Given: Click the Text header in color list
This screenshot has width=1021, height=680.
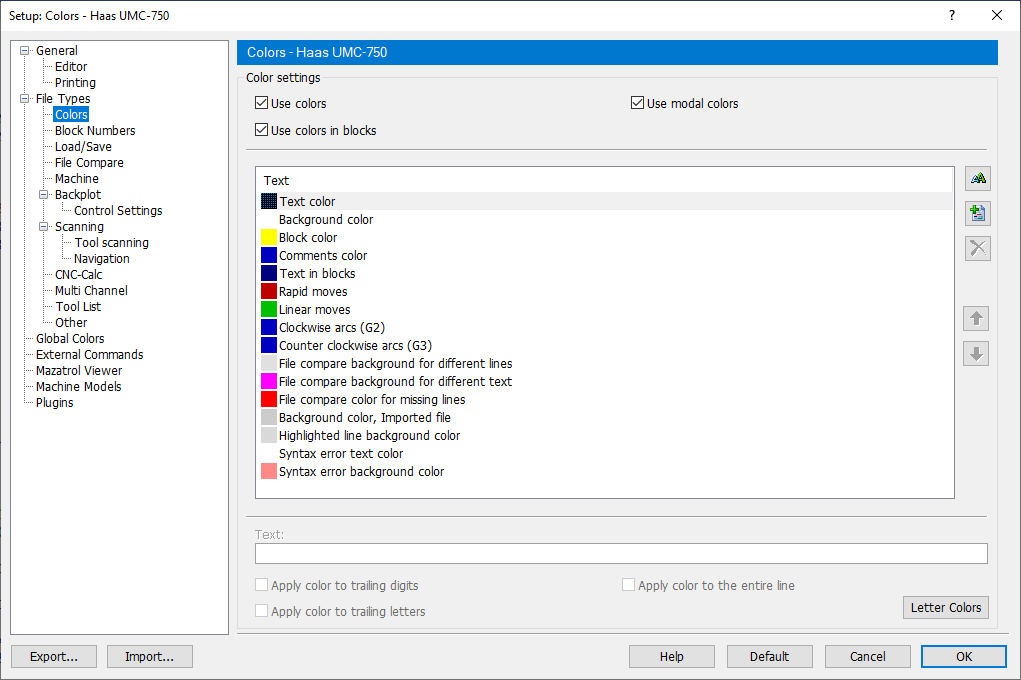Looking at the screenshot, I should (x=276, y=180).
